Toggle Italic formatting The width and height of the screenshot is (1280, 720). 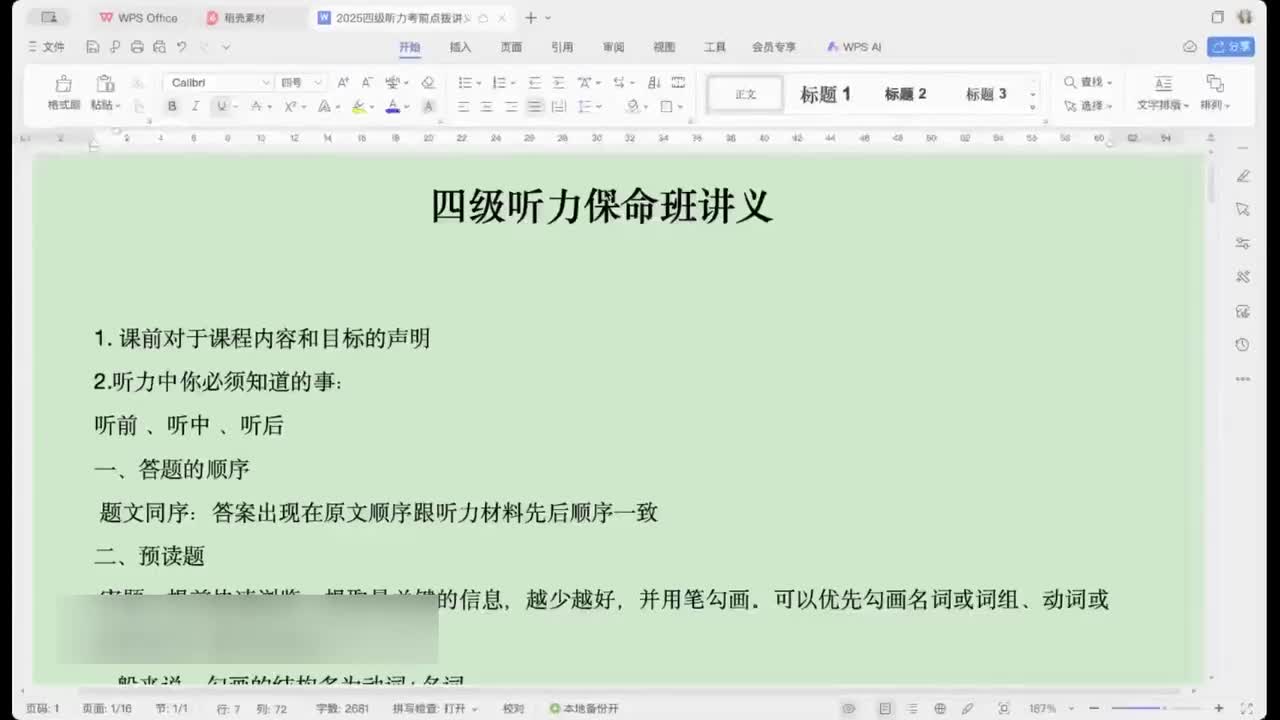tap(195, 106)
